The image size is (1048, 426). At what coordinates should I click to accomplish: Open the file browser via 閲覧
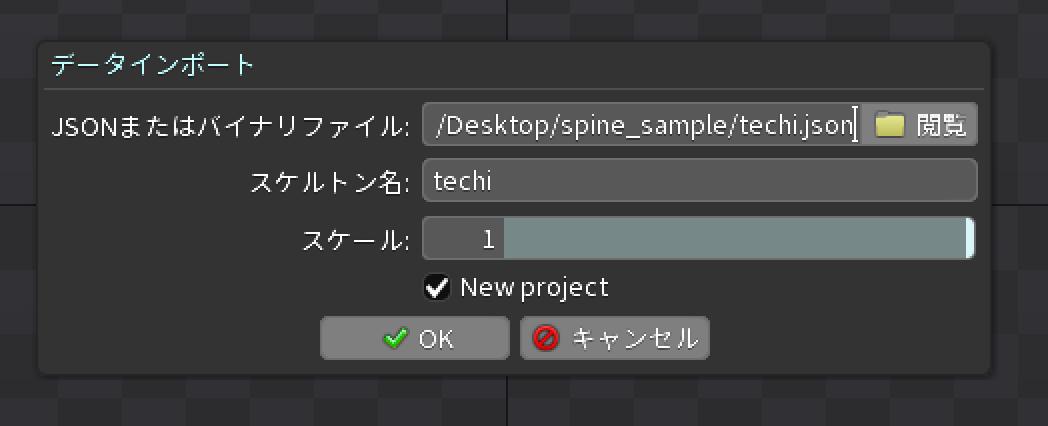(x=920, y=124)
